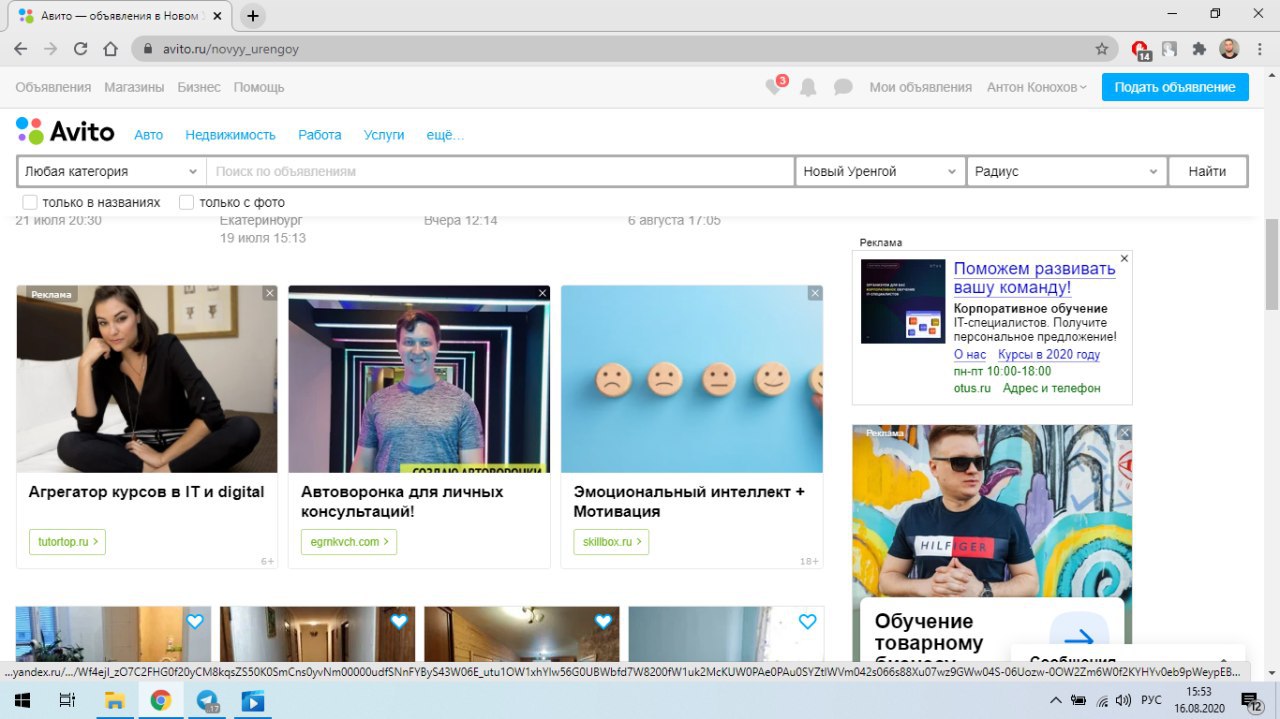The width and height of the screenshot is (1280, 719).
Task: Open Windows Start menu
Action: point(21,700)
